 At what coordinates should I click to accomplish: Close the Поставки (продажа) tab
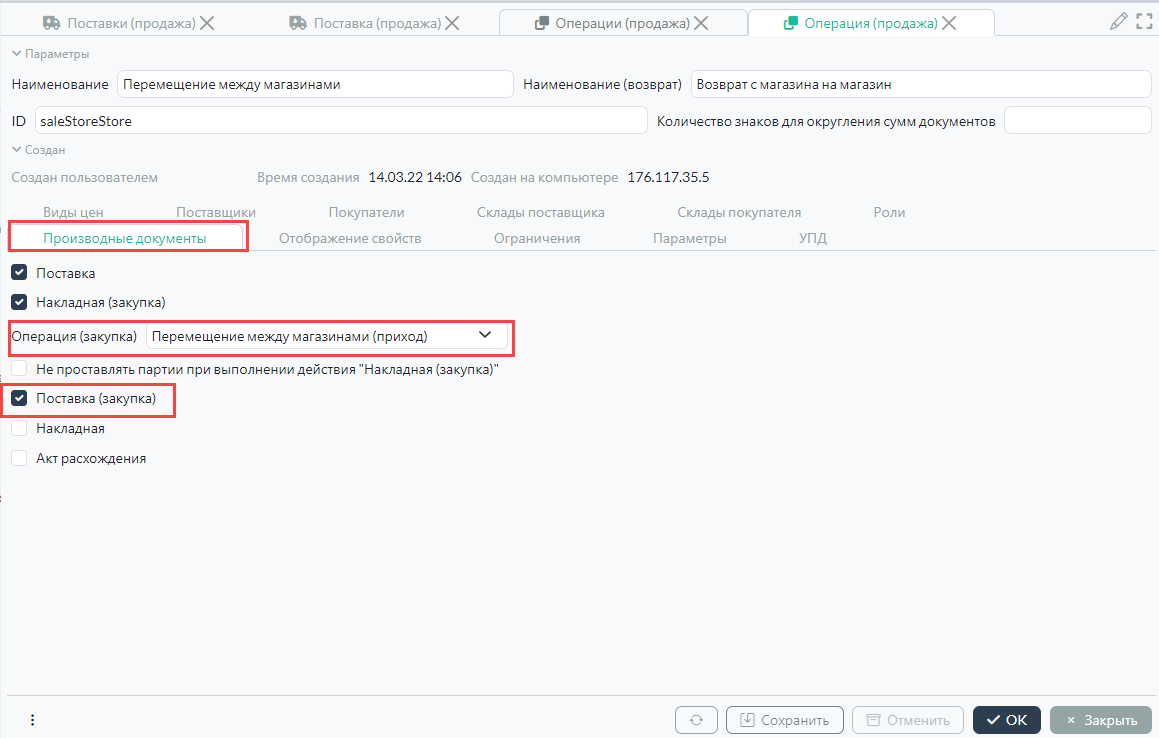point(208,23)
